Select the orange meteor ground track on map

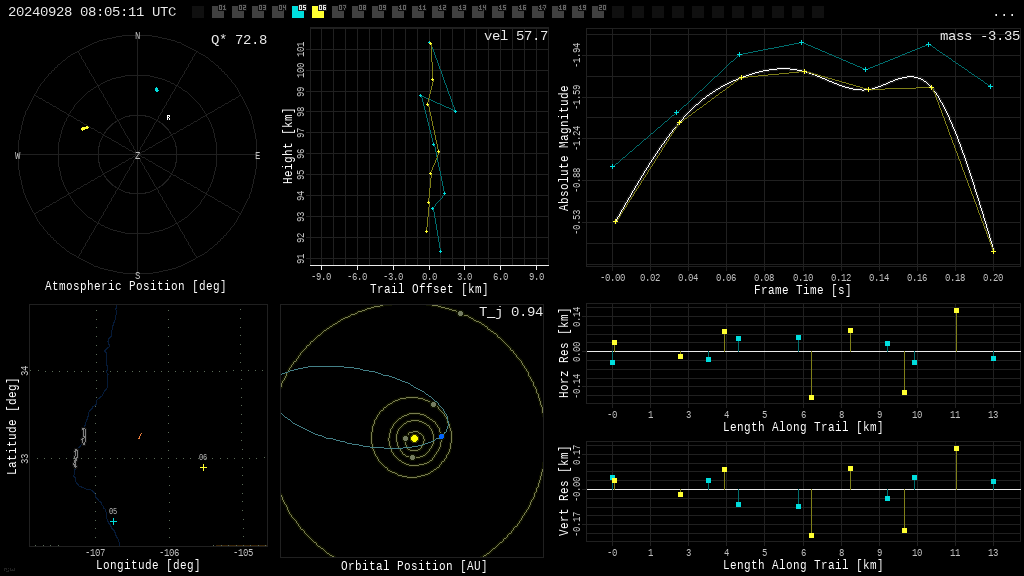click(x=140, y=436)
